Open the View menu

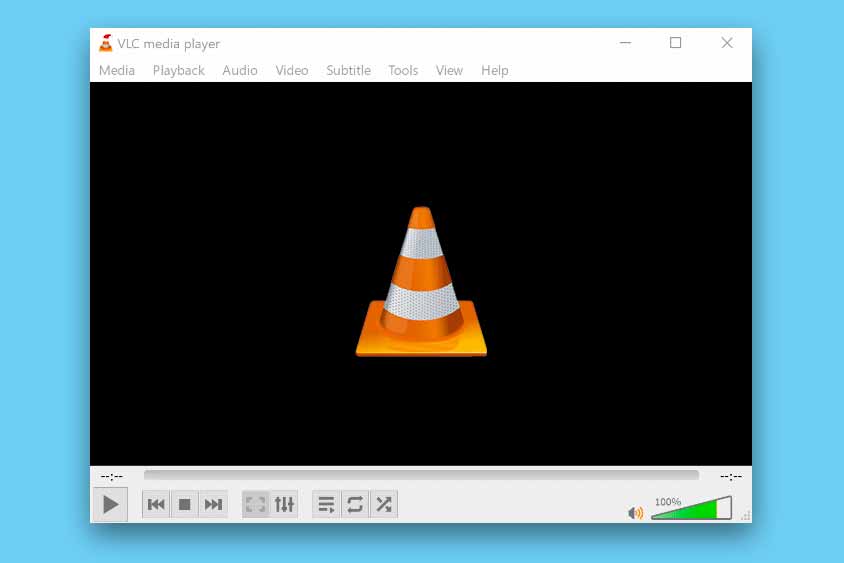pyautogui.click(x=449, y=71)
